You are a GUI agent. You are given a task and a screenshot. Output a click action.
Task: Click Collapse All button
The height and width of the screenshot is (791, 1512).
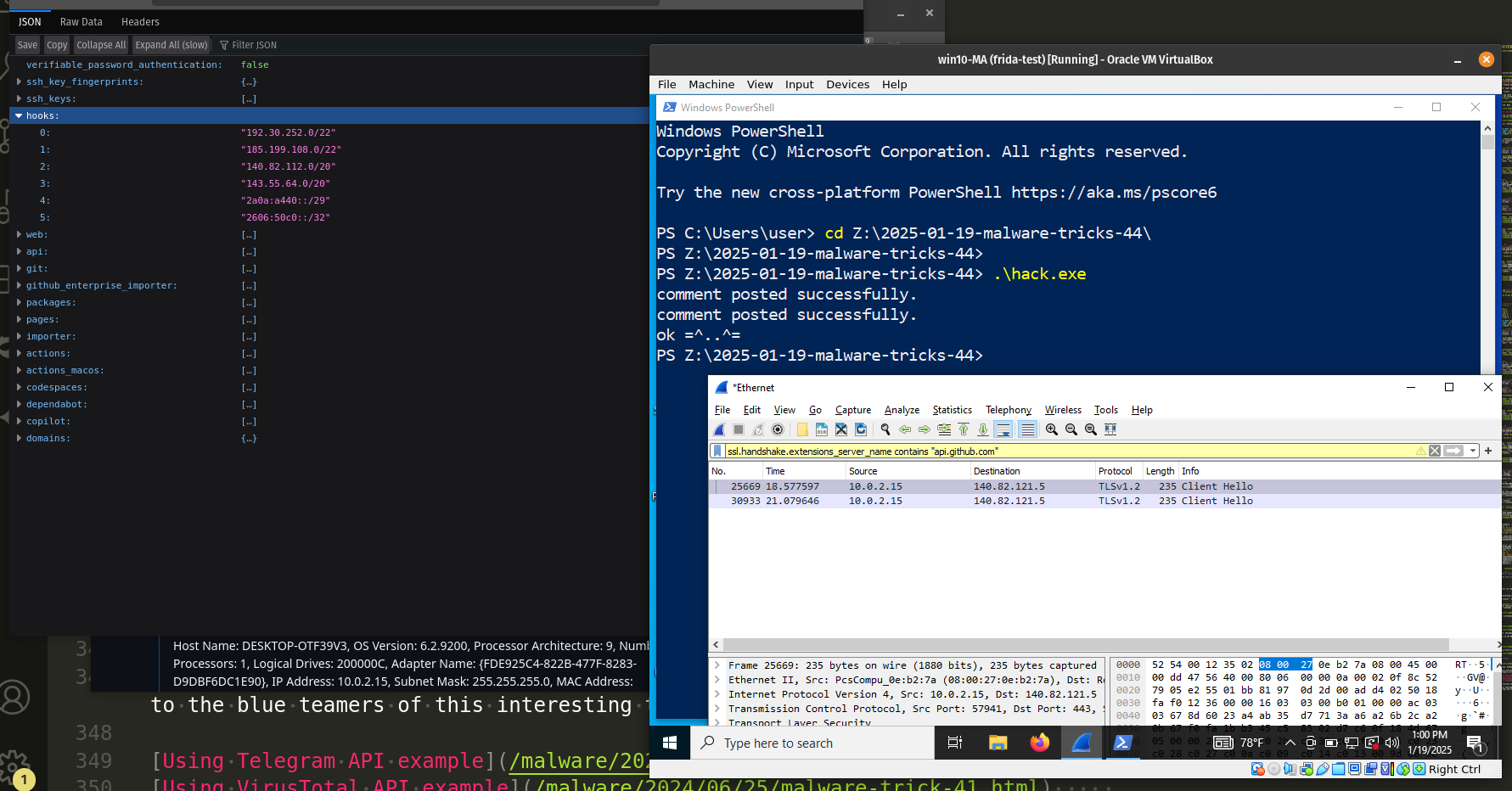tap(101, 45)
